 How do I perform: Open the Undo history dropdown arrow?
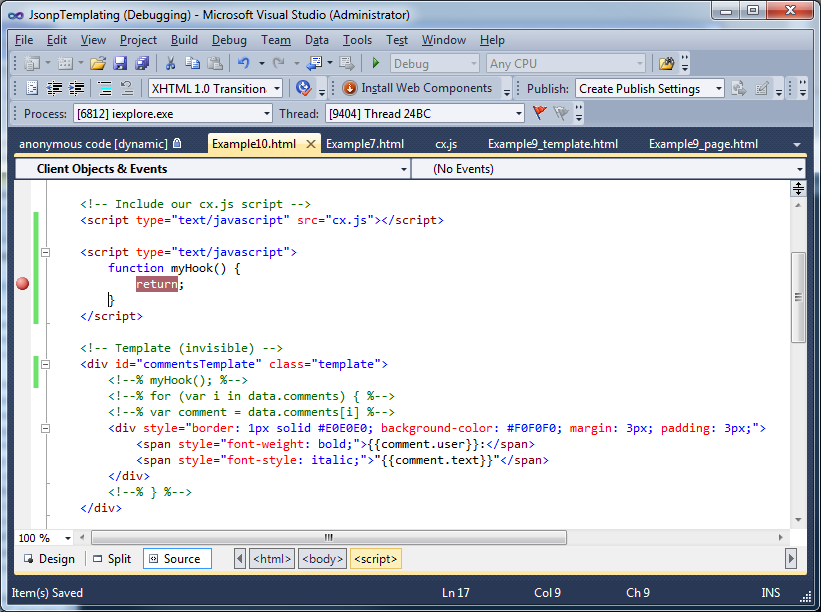click(261, 63)
